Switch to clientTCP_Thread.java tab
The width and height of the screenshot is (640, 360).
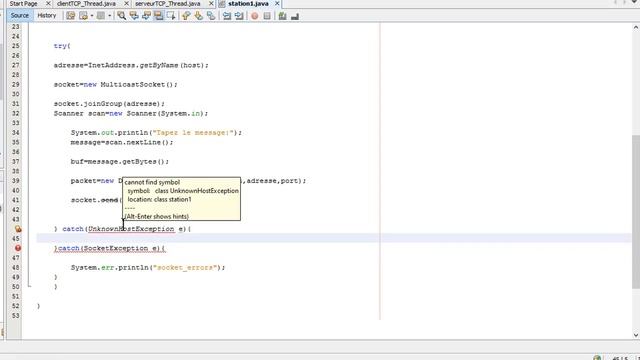coord(86,3)
